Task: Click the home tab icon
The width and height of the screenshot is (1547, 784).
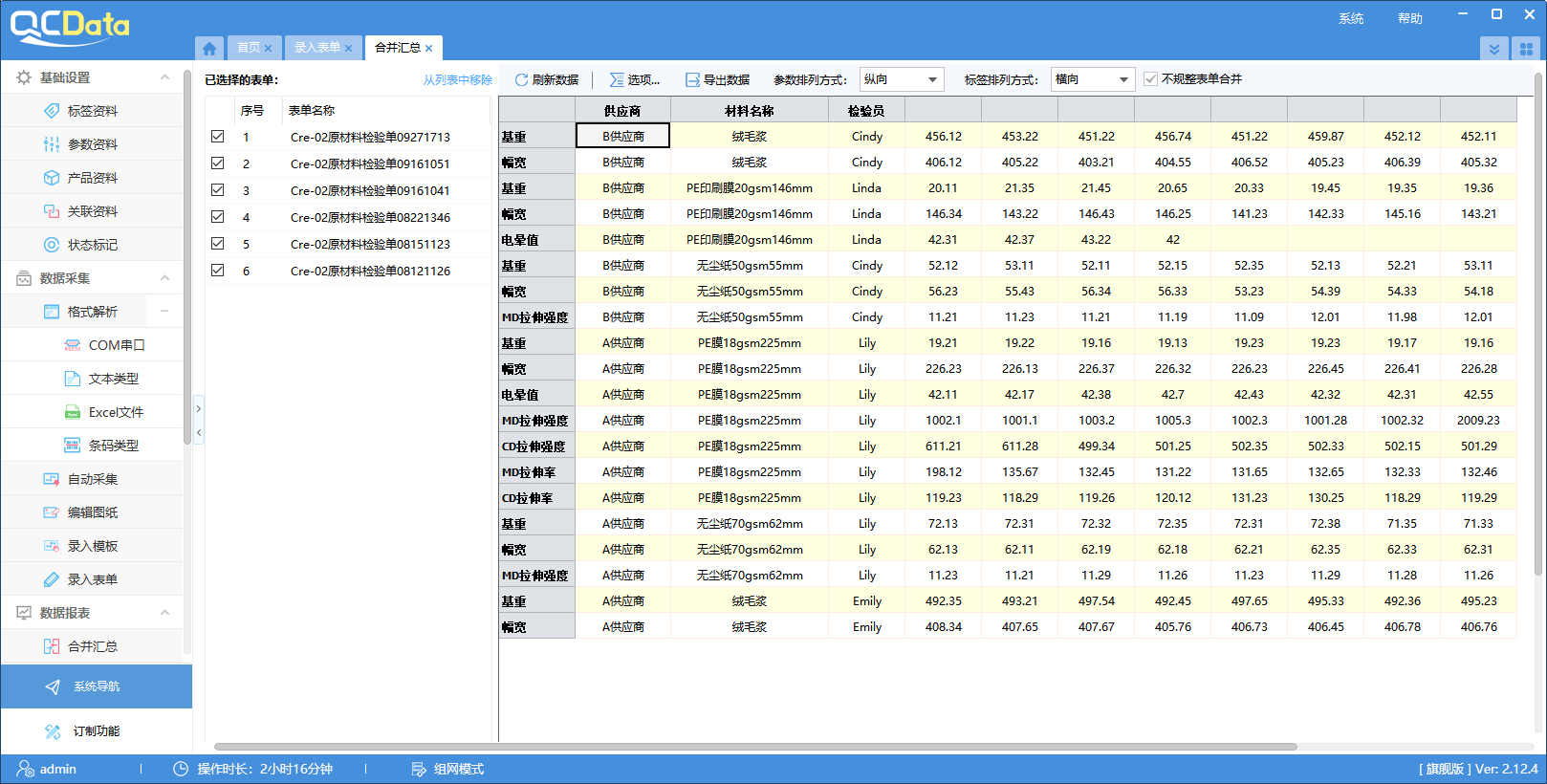Action: (x=209, y=48)
